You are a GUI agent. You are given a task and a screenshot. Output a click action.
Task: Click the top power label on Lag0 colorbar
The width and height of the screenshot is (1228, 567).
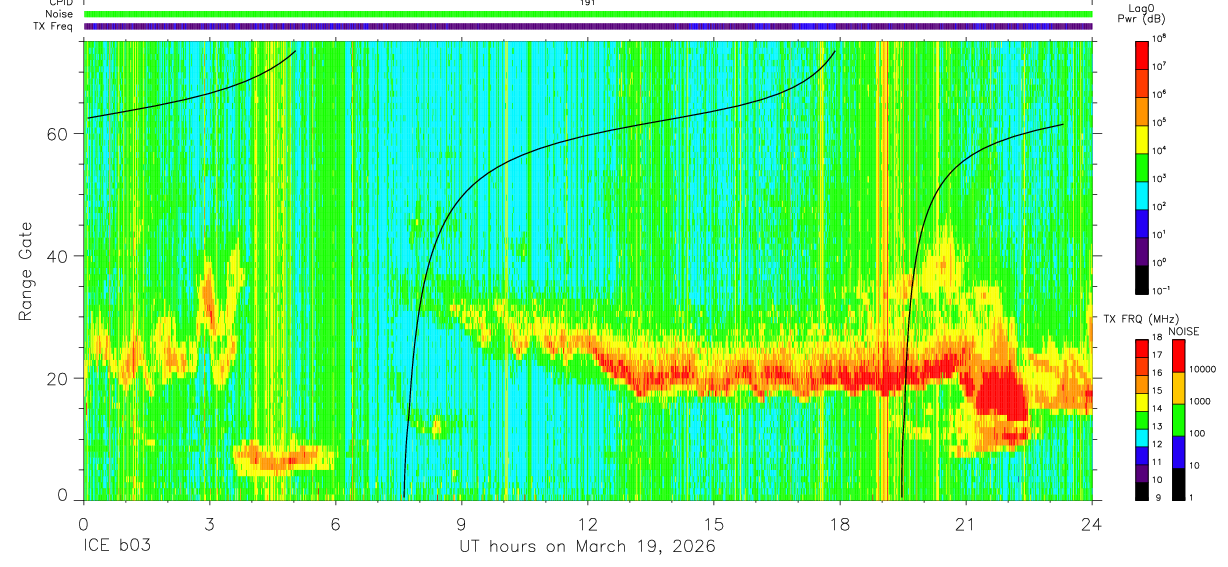tap(1160, 37)
